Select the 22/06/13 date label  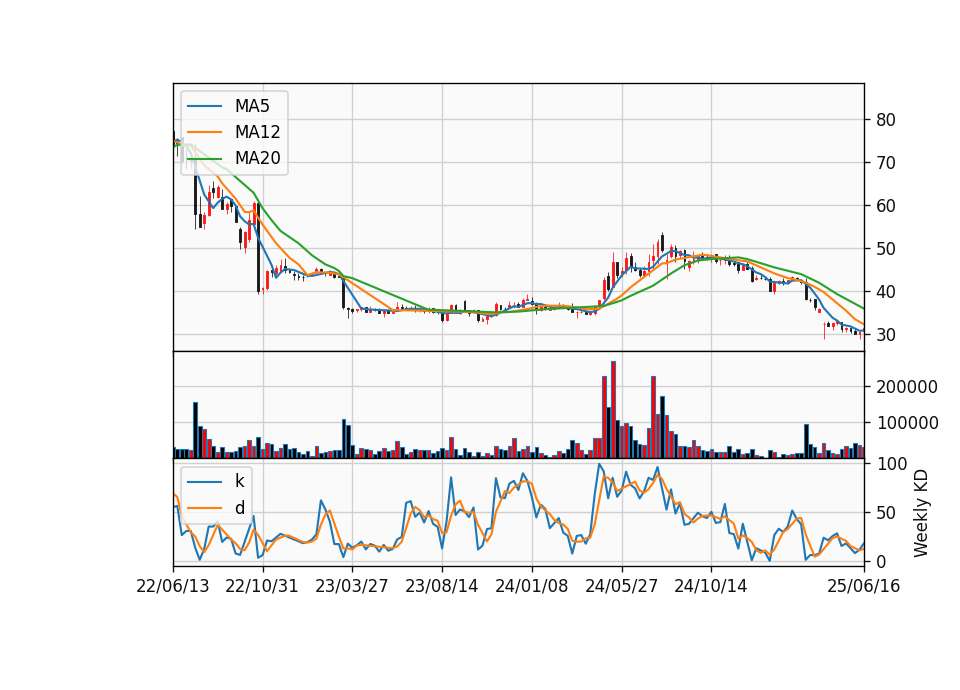point(173,586)
